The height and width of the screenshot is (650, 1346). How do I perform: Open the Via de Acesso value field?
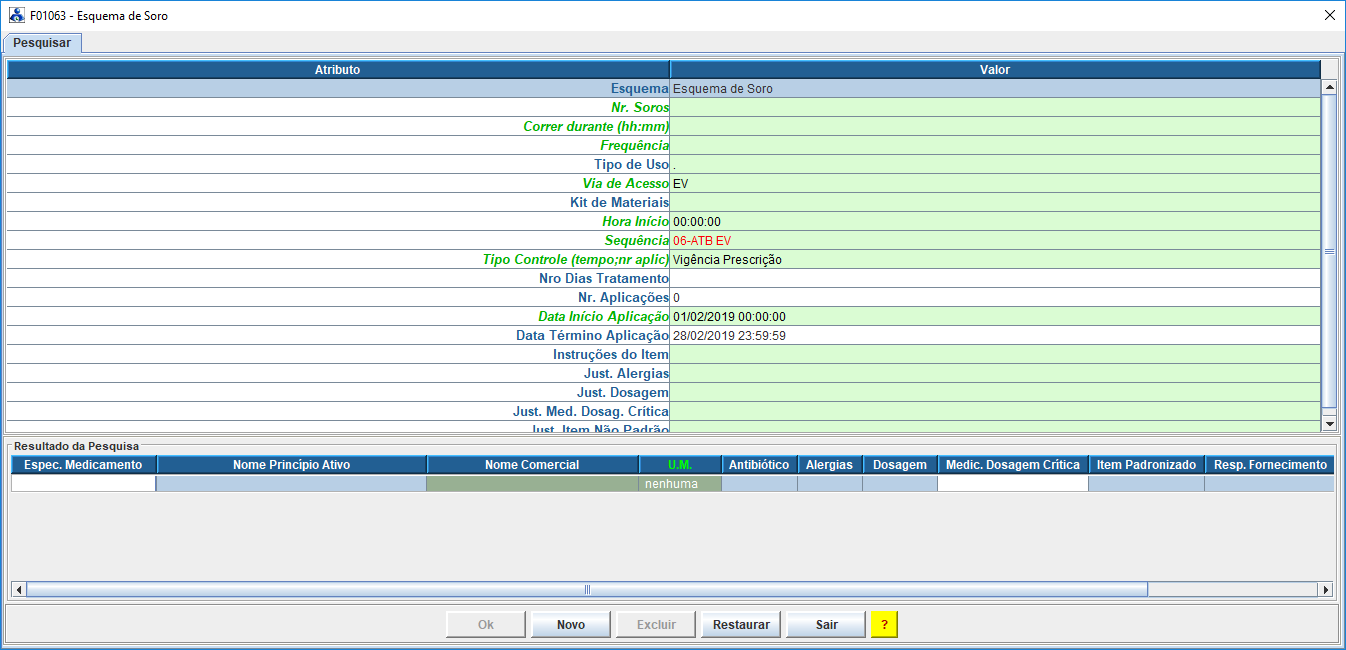[x=995, y=184]
